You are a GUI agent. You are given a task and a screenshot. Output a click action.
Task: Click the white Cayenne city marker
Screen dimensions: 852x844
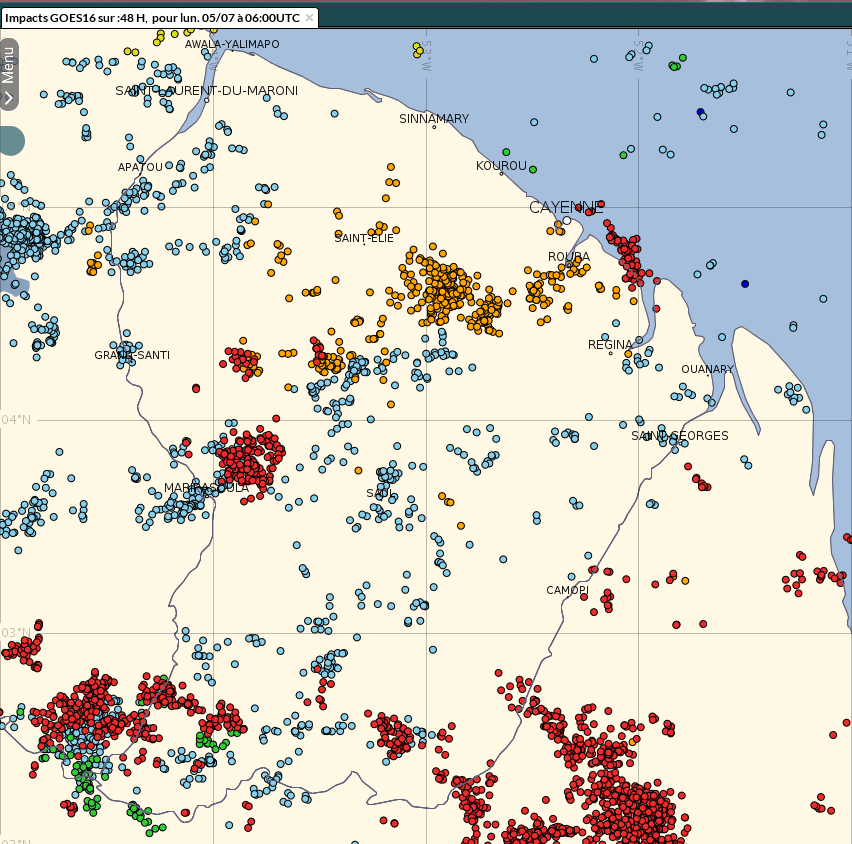(567, 220)
